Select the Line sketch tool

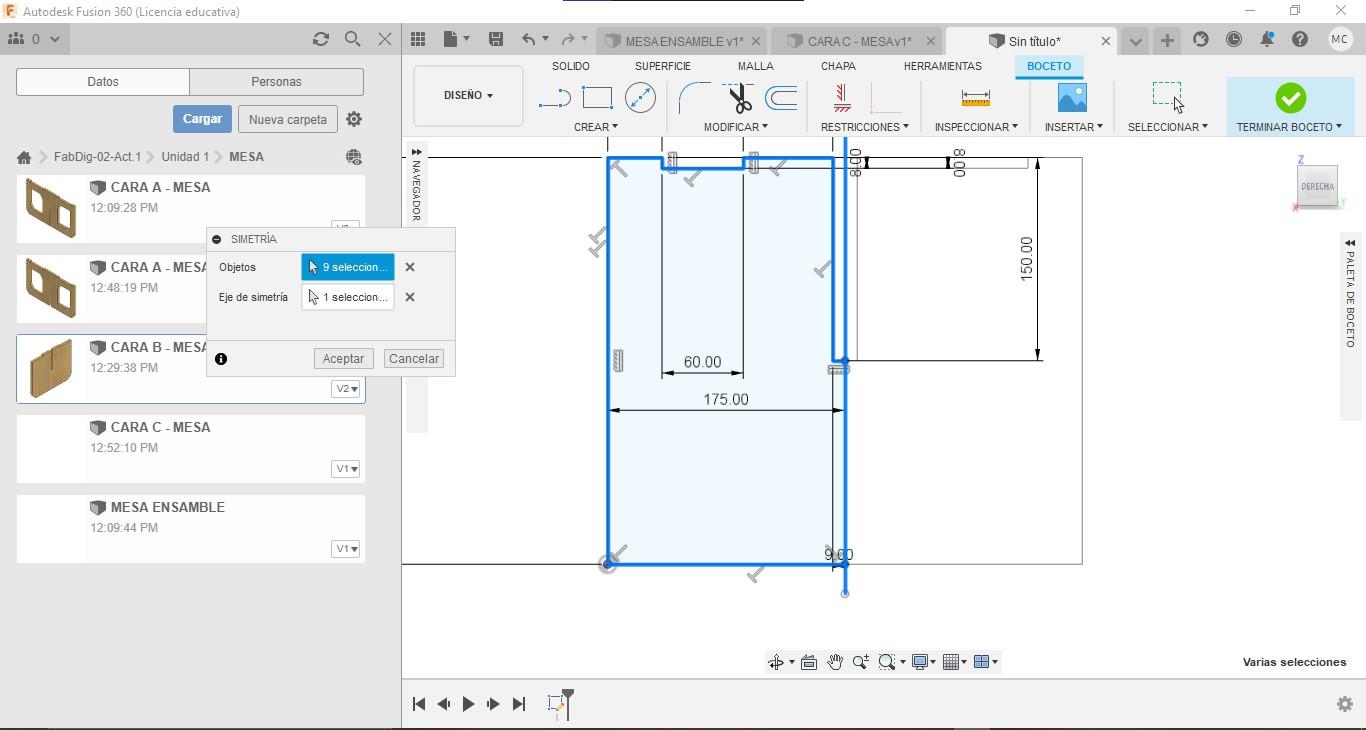tap(554, 98)
